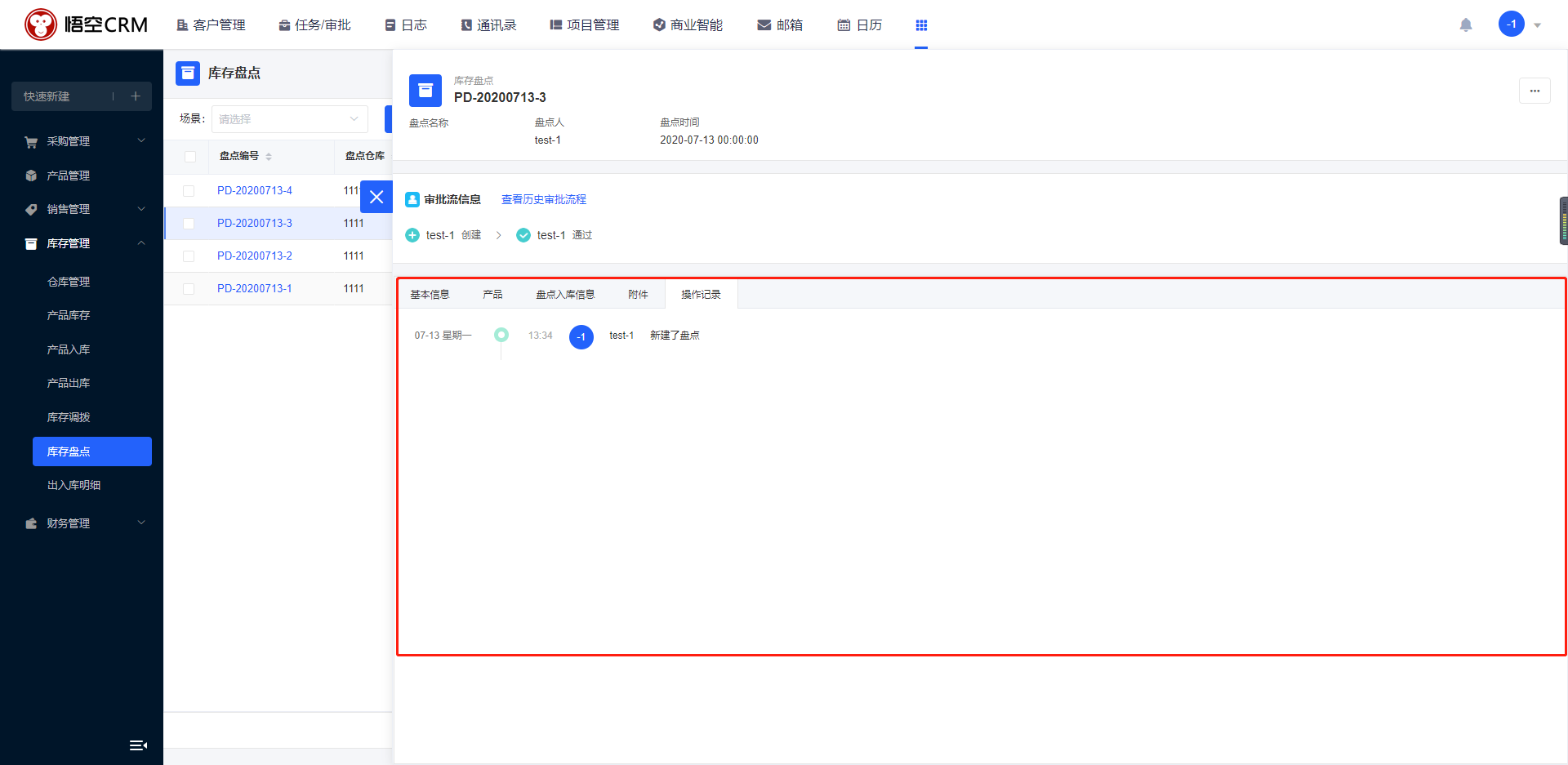The width and height of the screenshot is (1568, 765).
Task: Switch to the 附件 tab
Action: click(638, 295)
